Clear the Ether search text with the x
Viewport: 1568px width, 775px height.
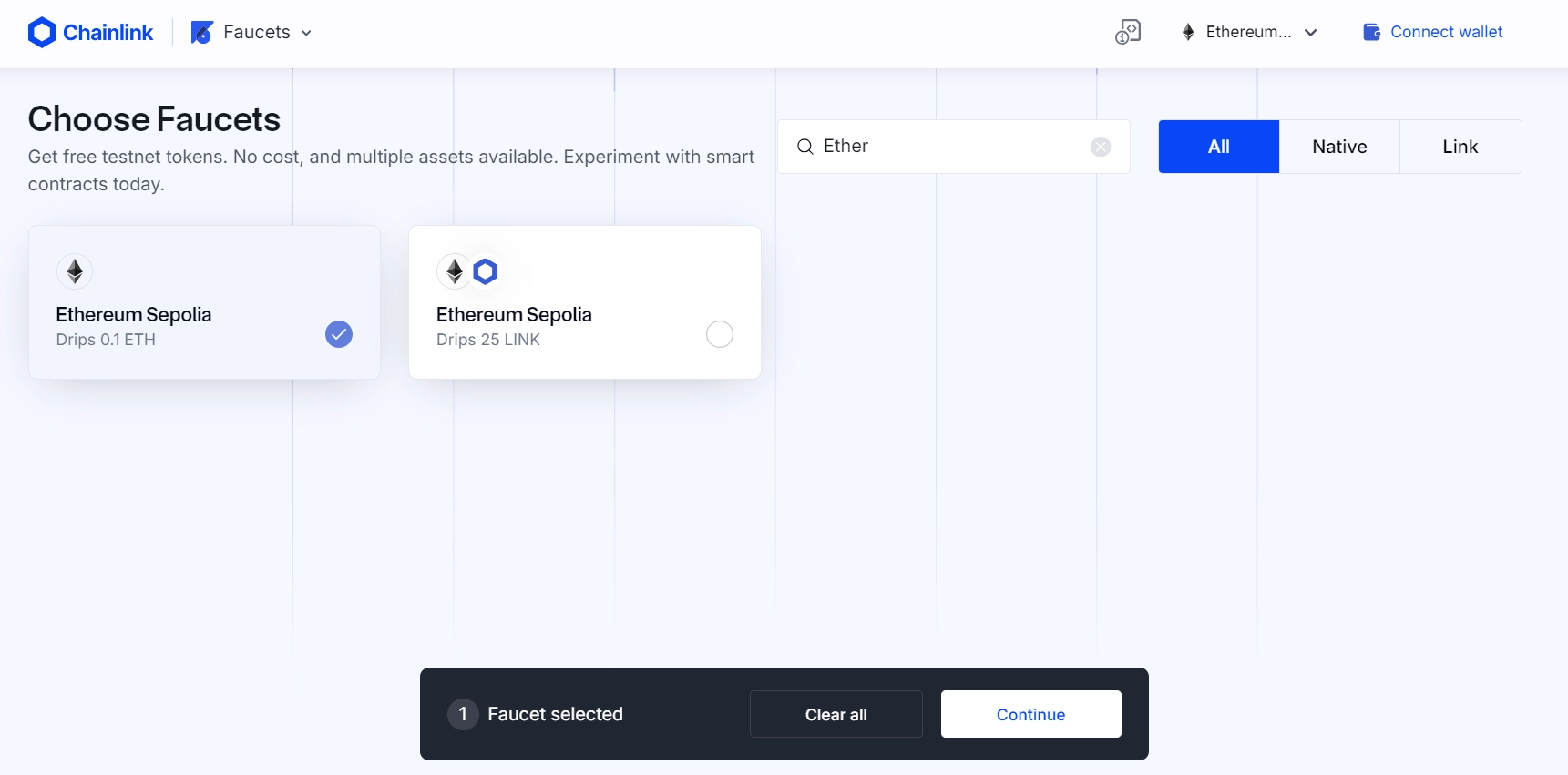pyautogui.click(x=1100, y=147)
